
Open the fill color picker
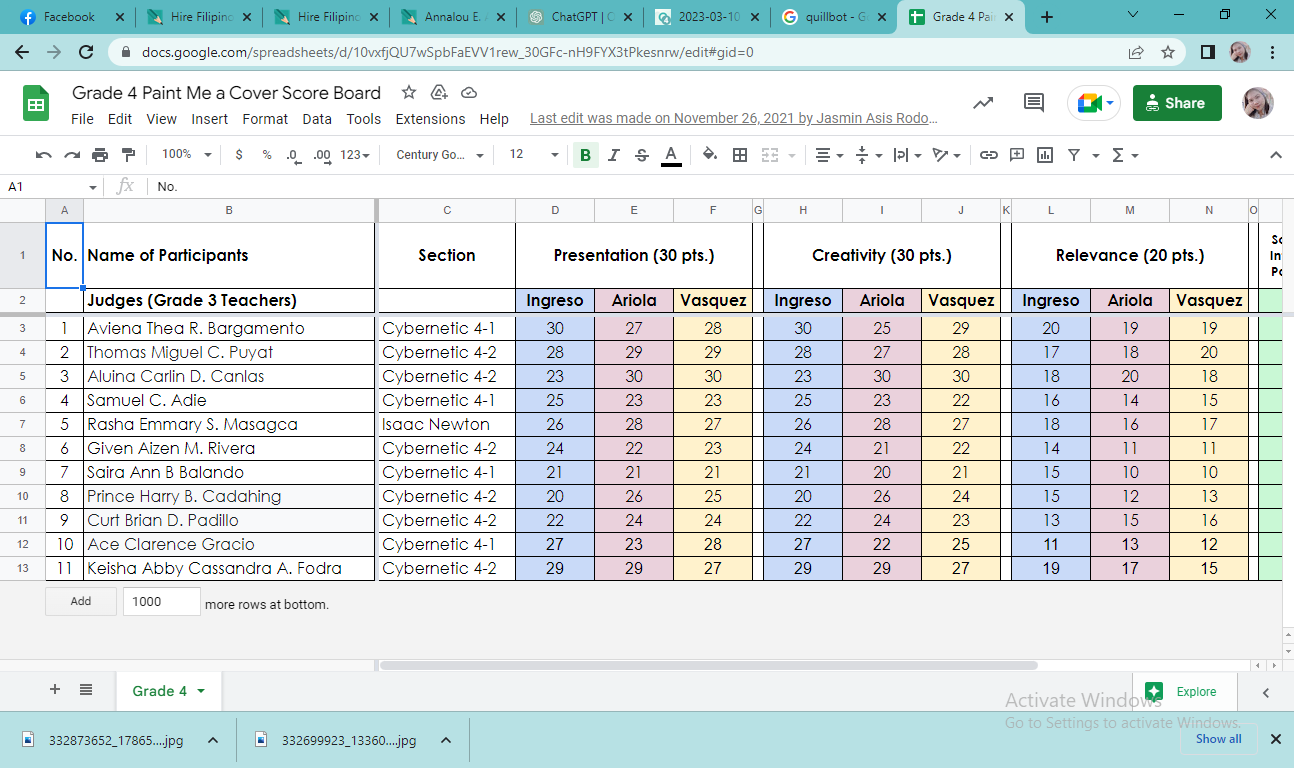(710, 155)
